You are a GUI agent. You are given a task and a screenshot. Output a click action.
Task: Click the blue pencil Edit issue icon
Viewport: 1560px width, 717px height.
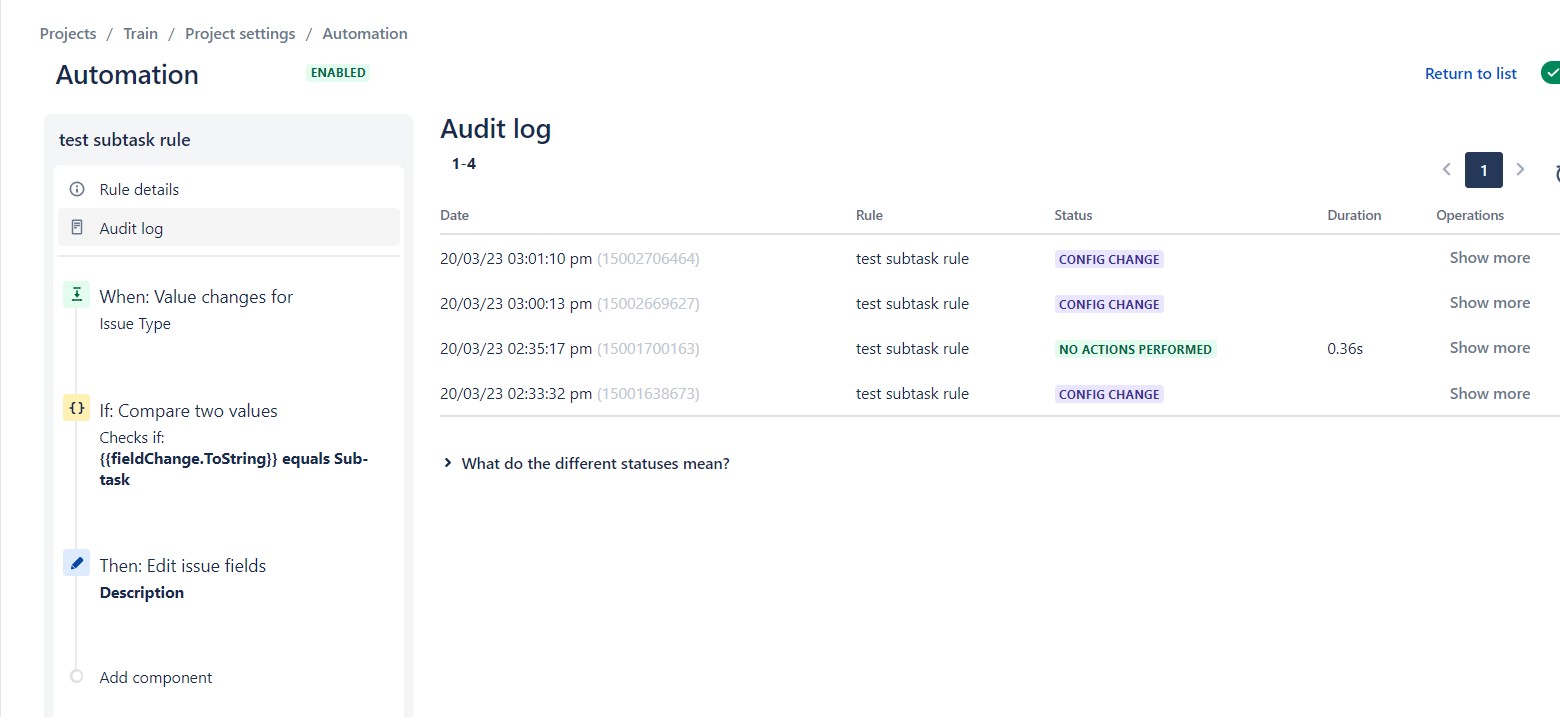(77, 563)
